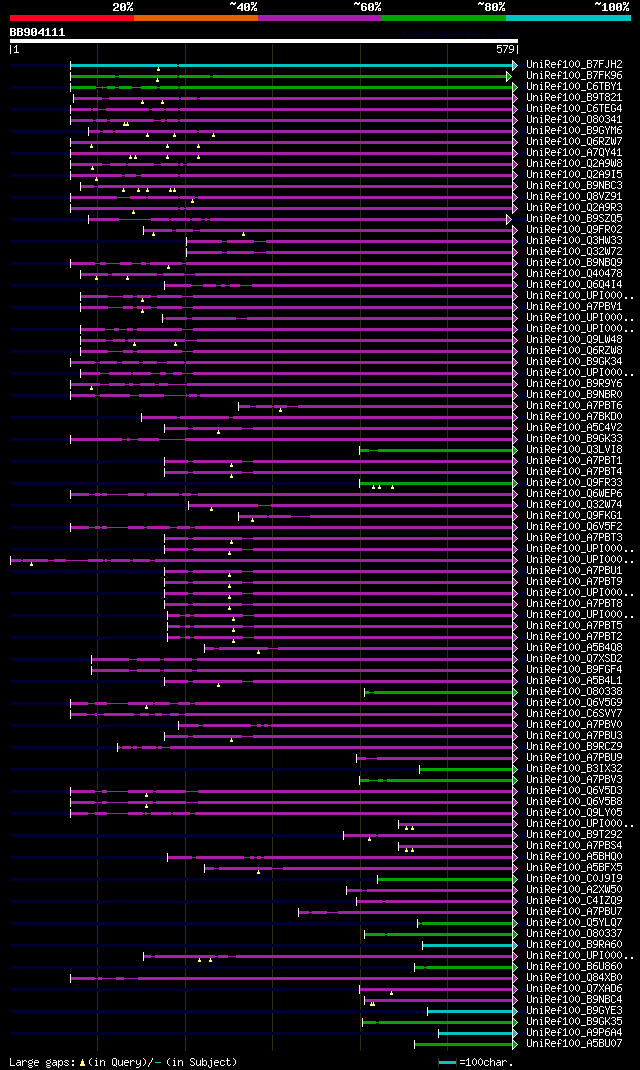Open the UniRef100_B9T821 hit label
This screenshot has height=1070, width=640.
click(x=574, y=98)
